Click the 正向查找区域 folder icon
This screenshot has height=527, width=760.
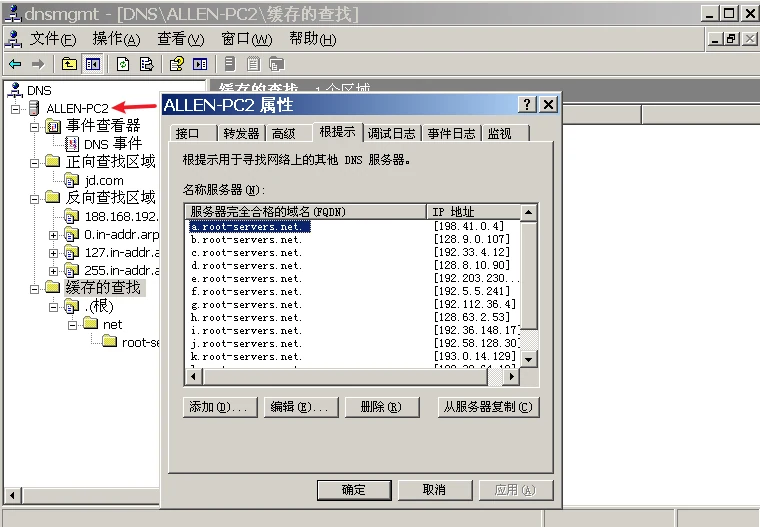52,161
